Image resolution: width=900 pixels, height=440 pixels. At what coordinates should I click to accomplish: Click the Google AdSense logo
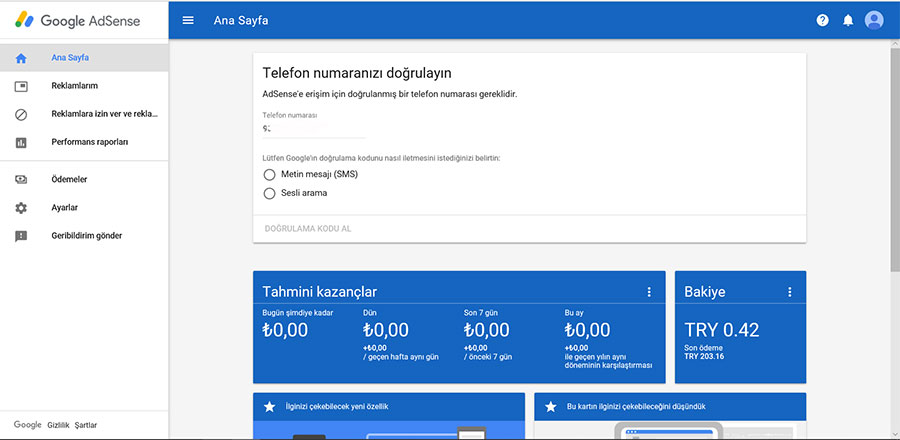pyautogui.click(x=77, y=21)
